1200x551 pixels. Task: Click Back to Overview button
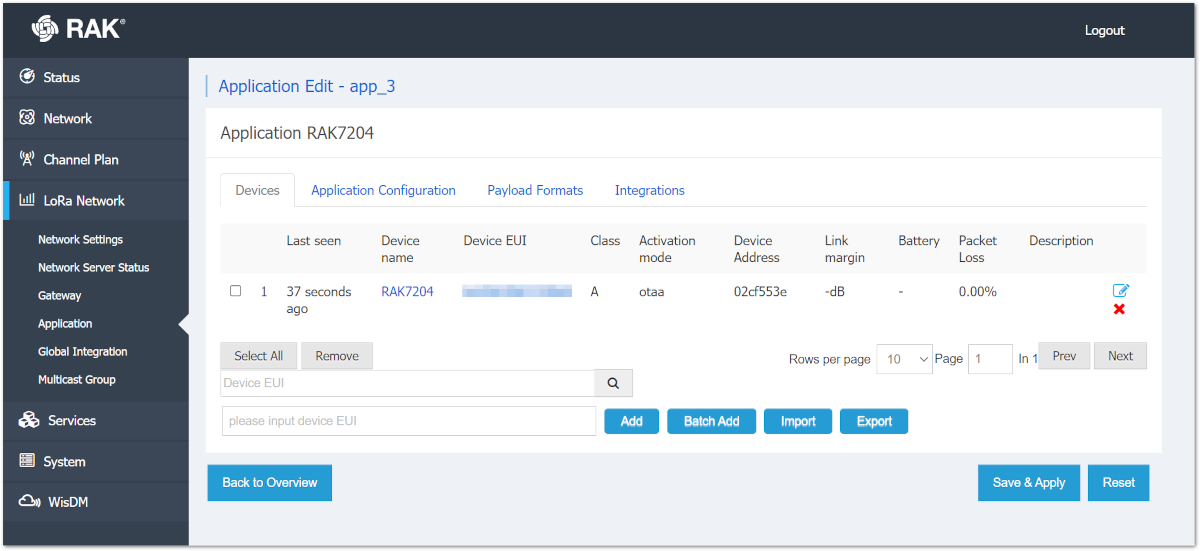pos(269,483)
